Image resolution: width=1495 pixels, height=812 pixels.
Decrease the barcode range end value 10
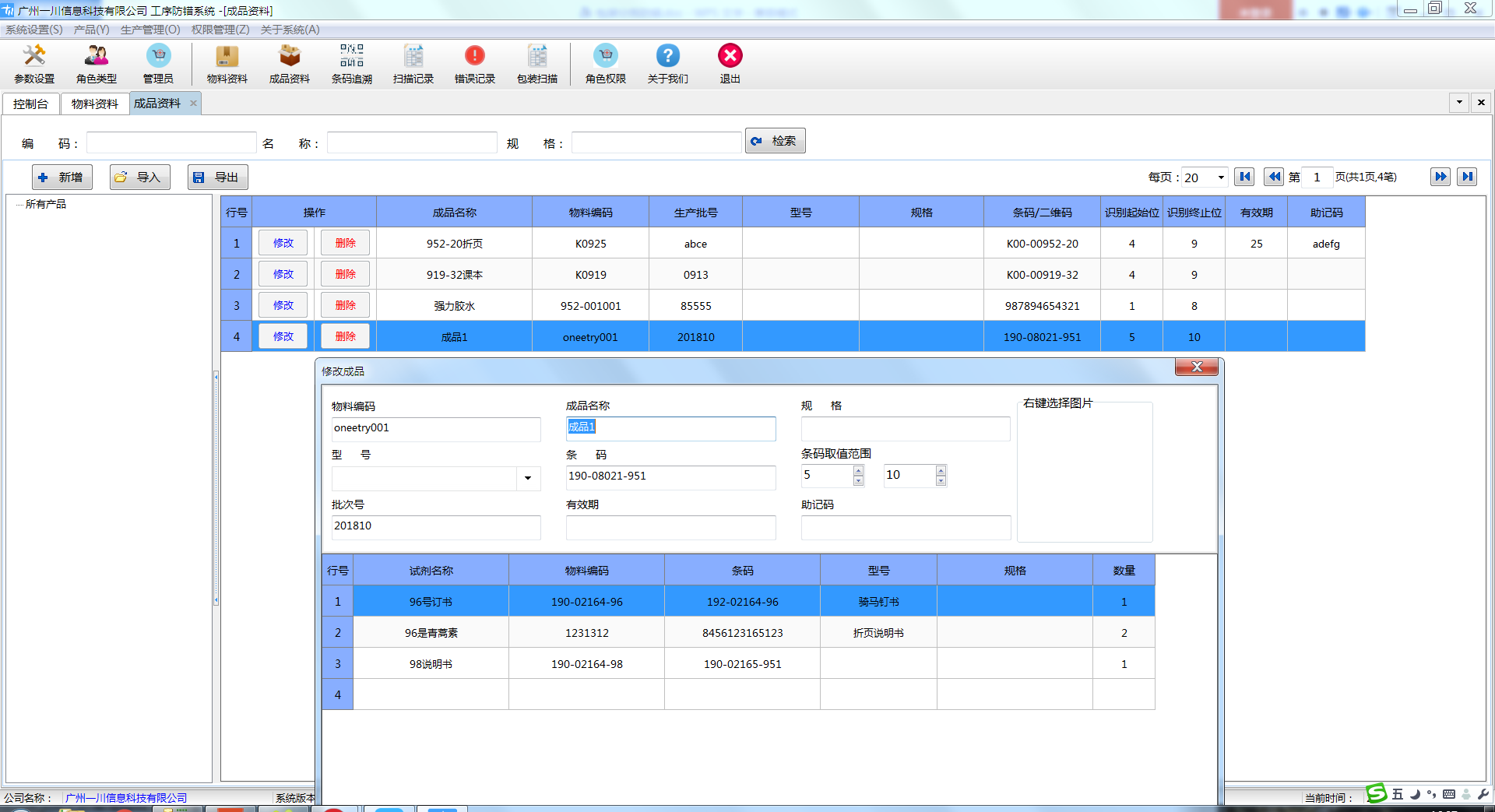click(x=941, y=480)
